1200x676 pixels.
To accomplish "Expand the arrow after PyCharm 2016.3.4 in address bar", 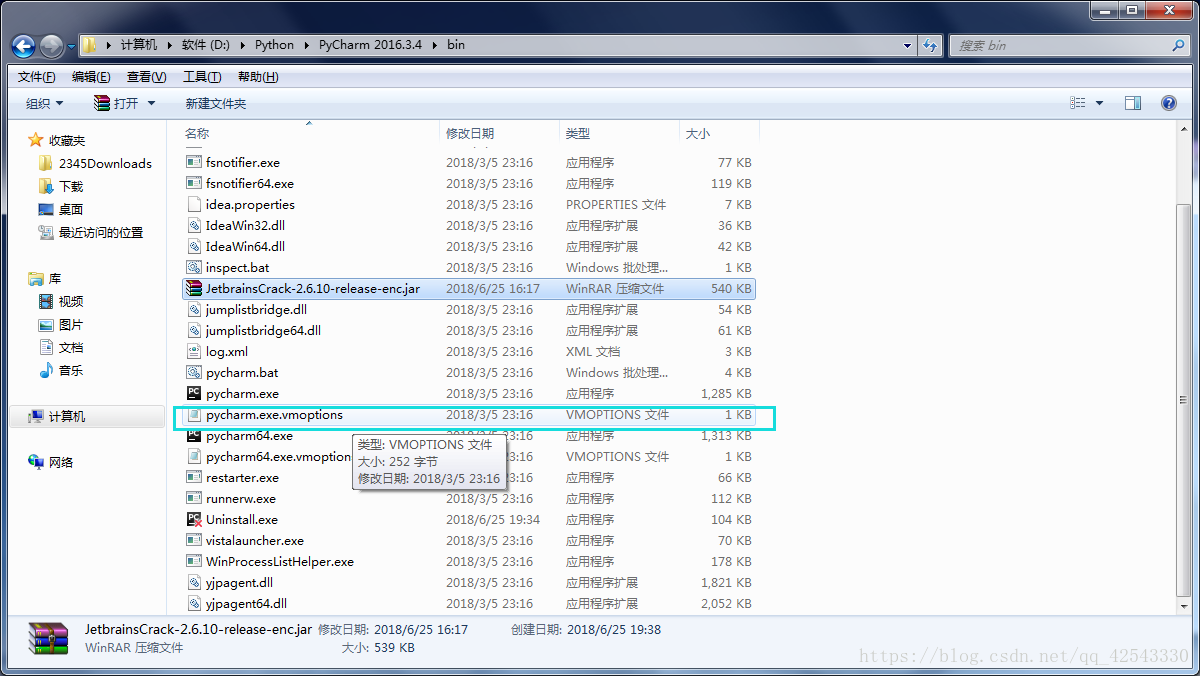I will 433,45.
